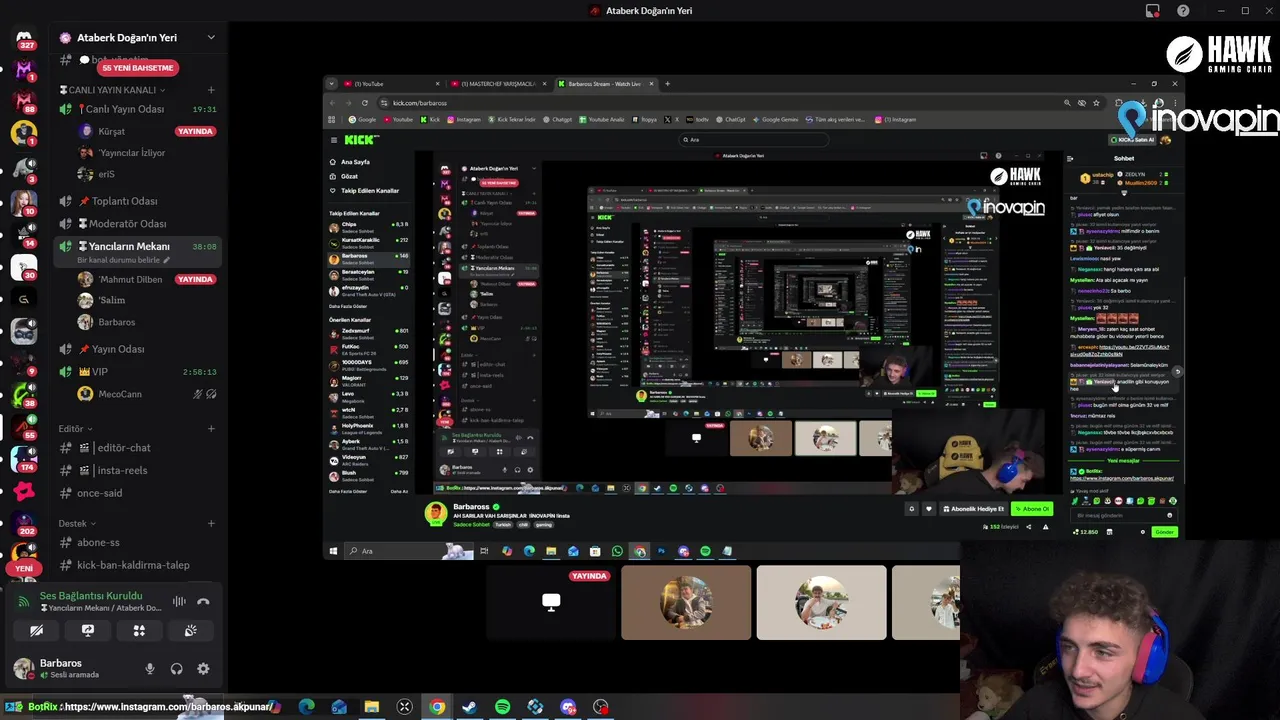Mute the microphone for Barbaros
Image resolution: width=1280 pixels, height=720 pixels.
150,669
